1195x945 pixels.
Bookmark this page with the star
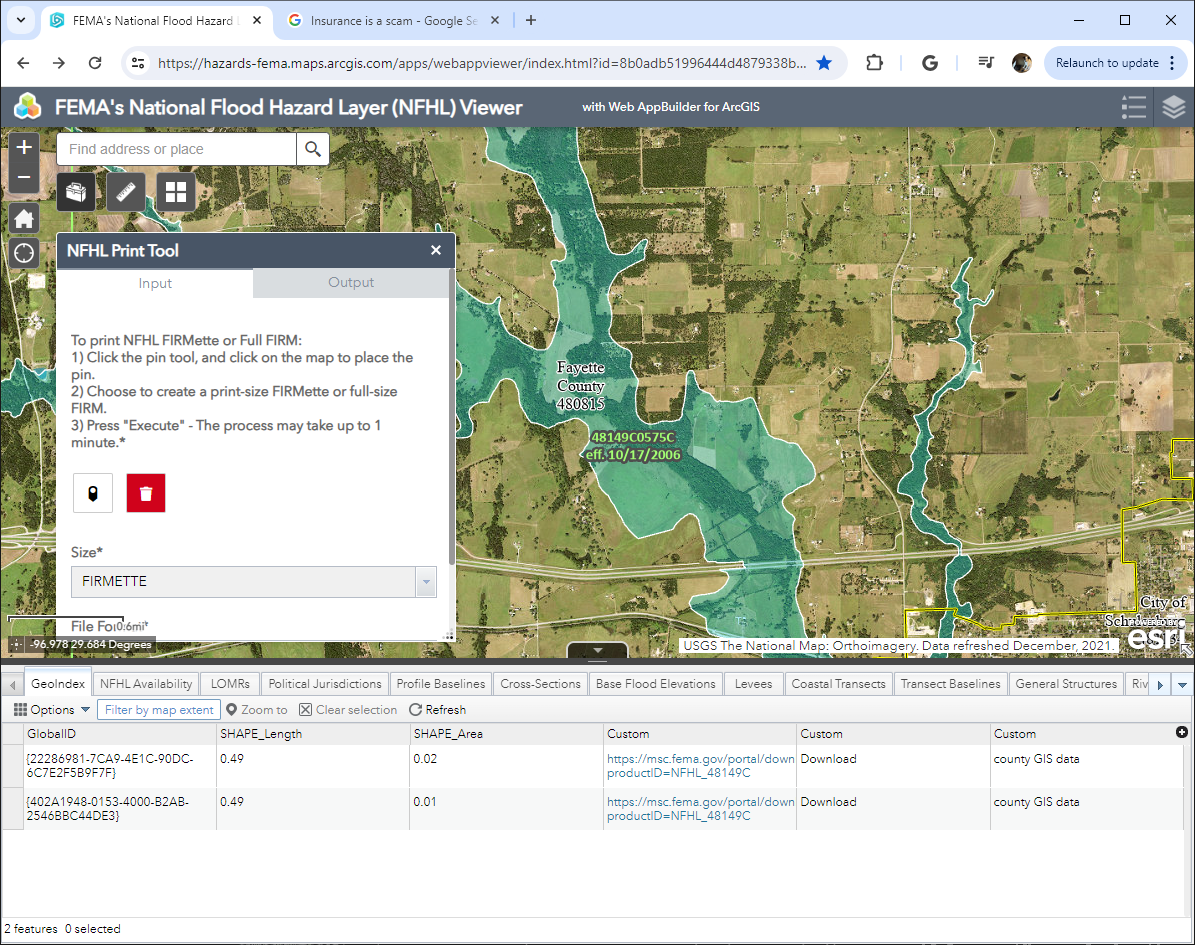[x=824, y=63]
